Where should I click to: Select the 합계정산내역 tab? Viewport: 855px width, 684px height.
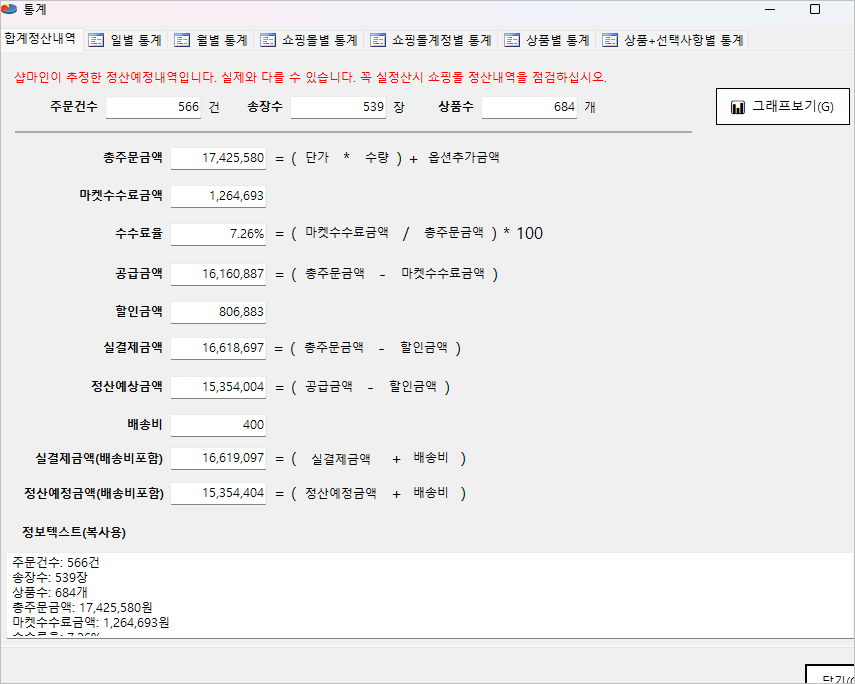coord(40,39)
